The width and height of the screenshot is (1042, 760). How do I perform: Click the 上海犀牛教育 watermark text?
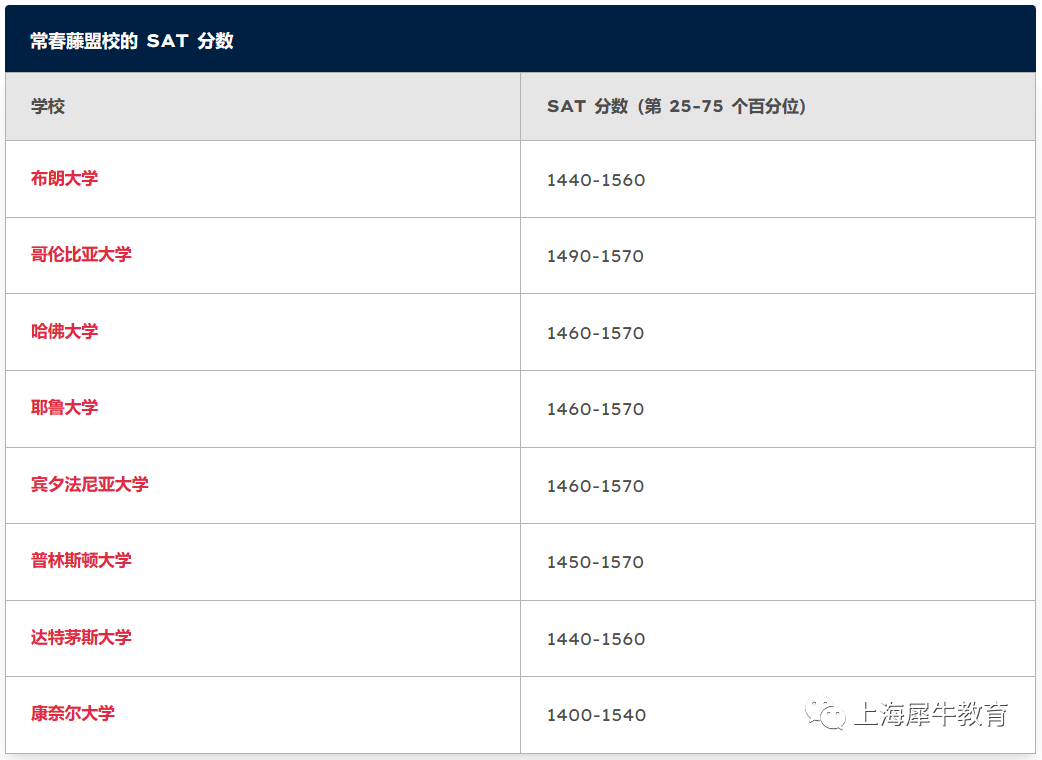tap(931, 714)
